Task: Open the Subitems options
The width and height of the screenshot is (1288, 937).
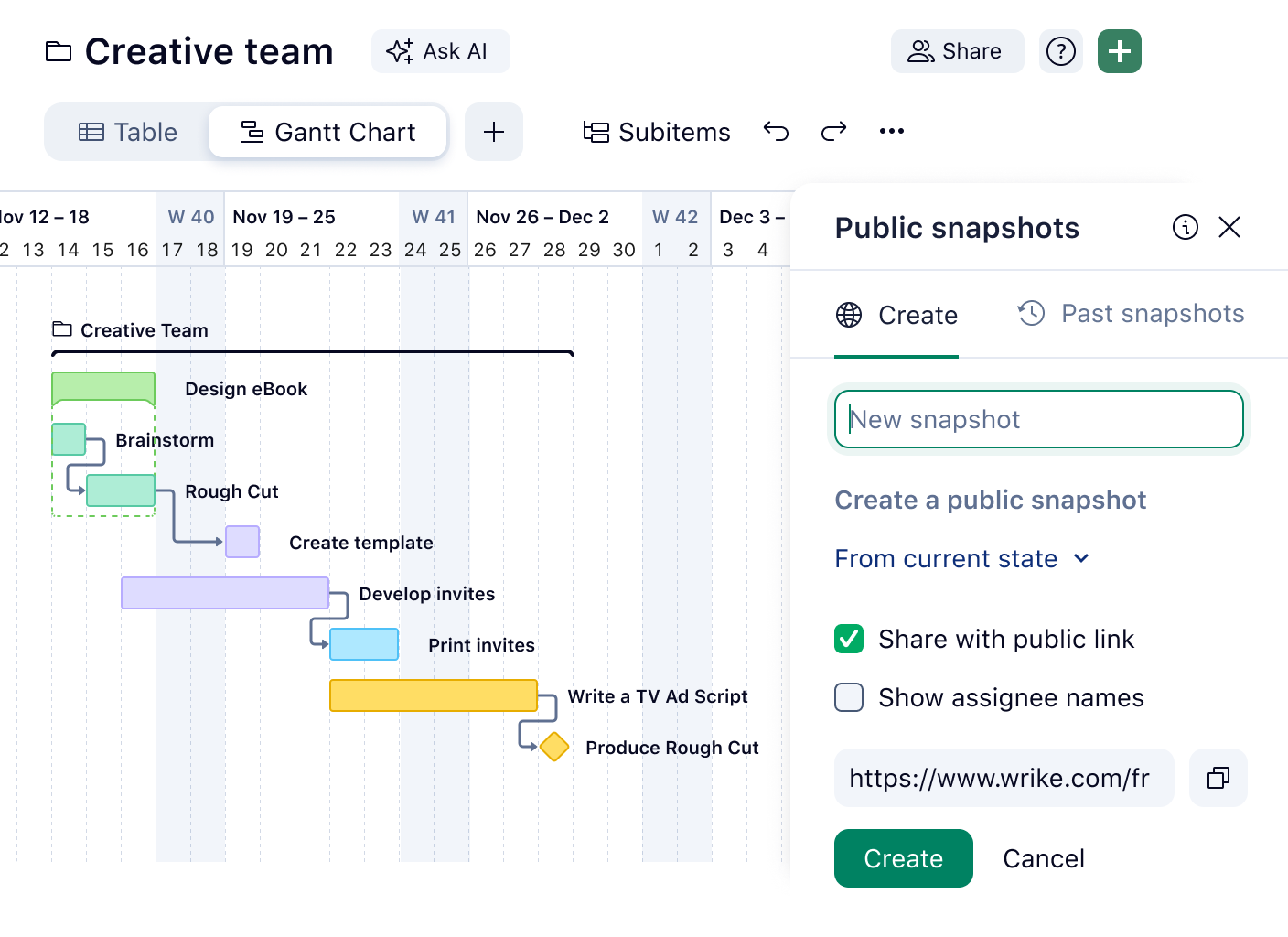Action: (x=657, y=132)
